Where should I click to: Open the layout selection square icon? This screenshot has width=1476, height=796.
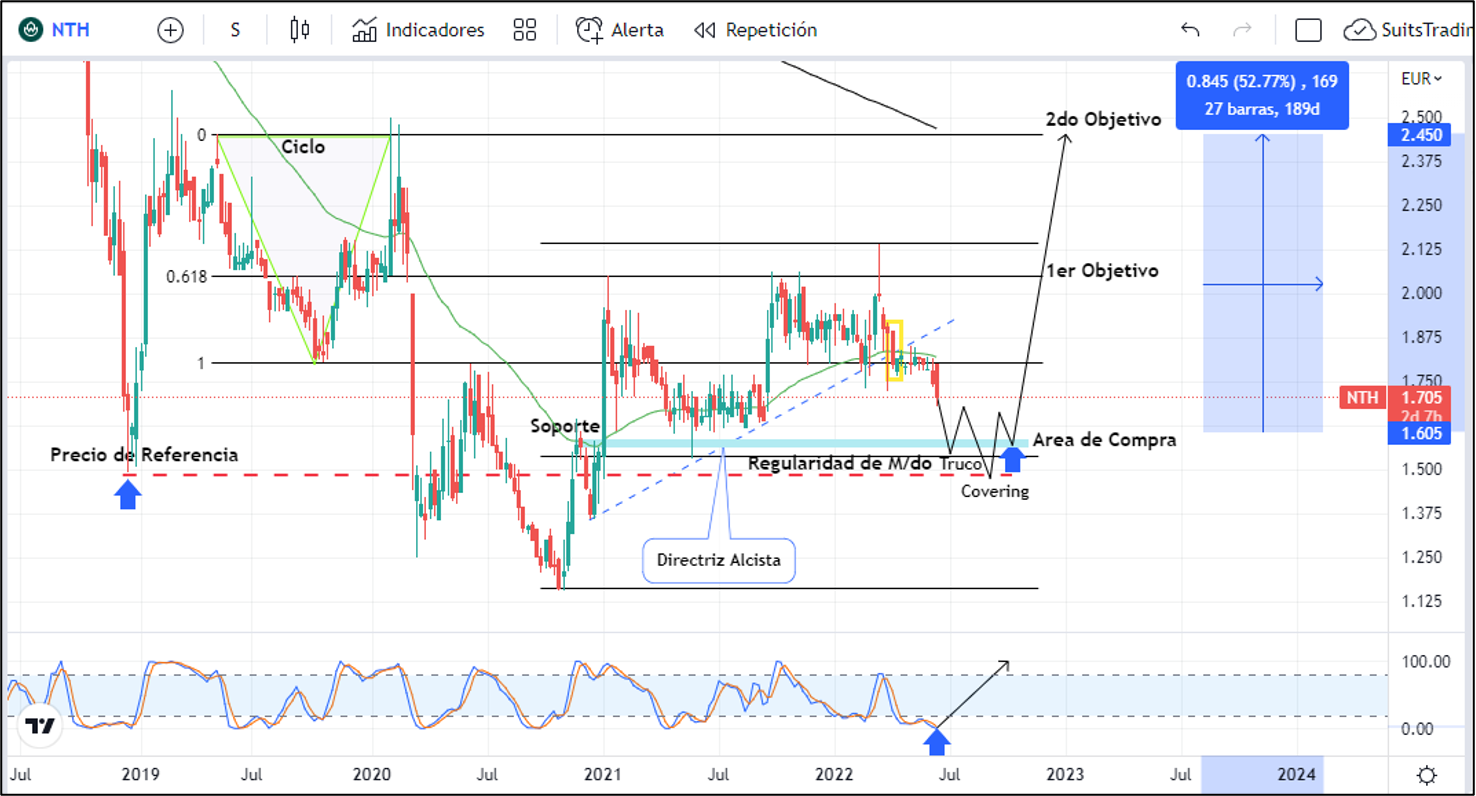[1308, 30]
